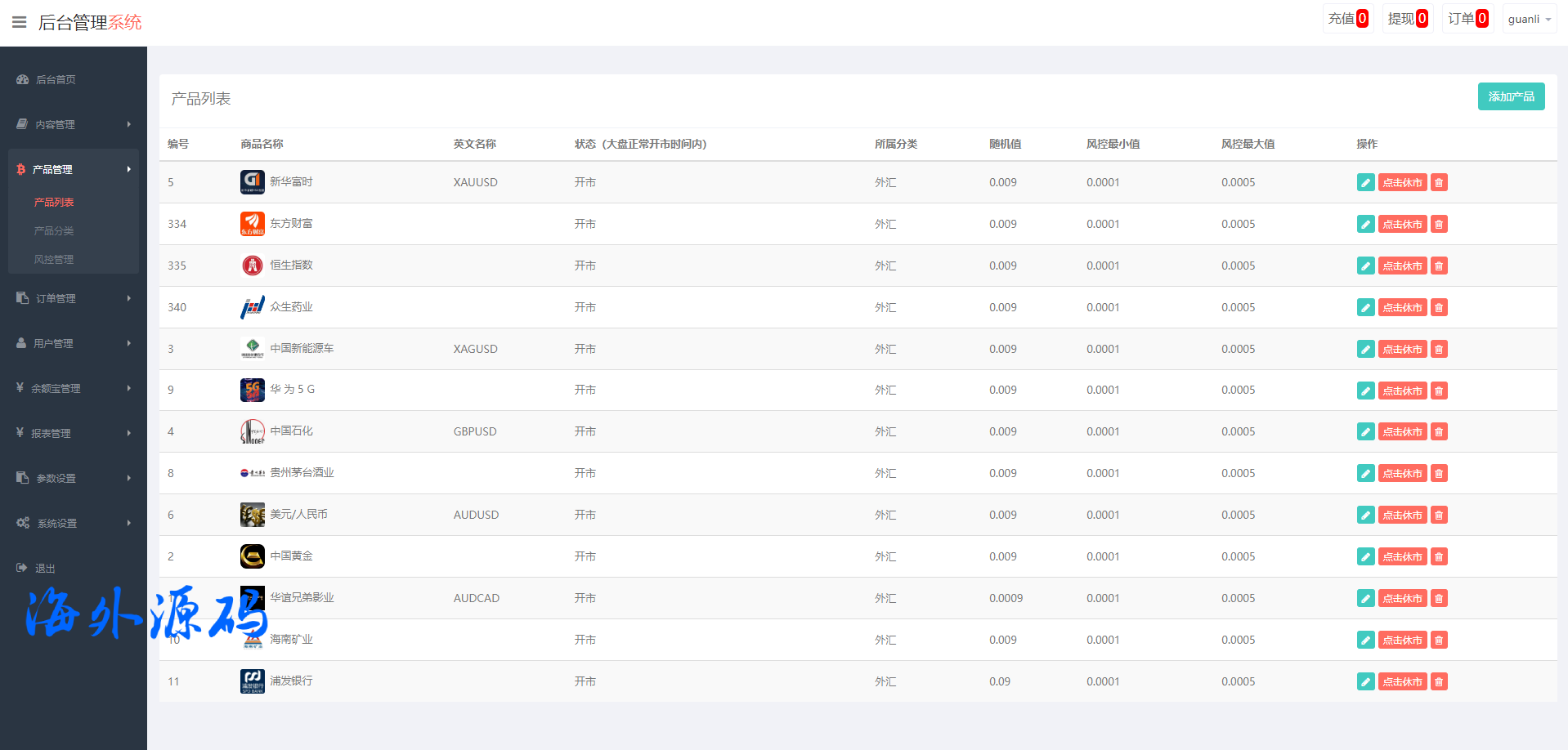Click the 添加产品 button
Screen dimensions: 1568x750
tap(1511, 96)
